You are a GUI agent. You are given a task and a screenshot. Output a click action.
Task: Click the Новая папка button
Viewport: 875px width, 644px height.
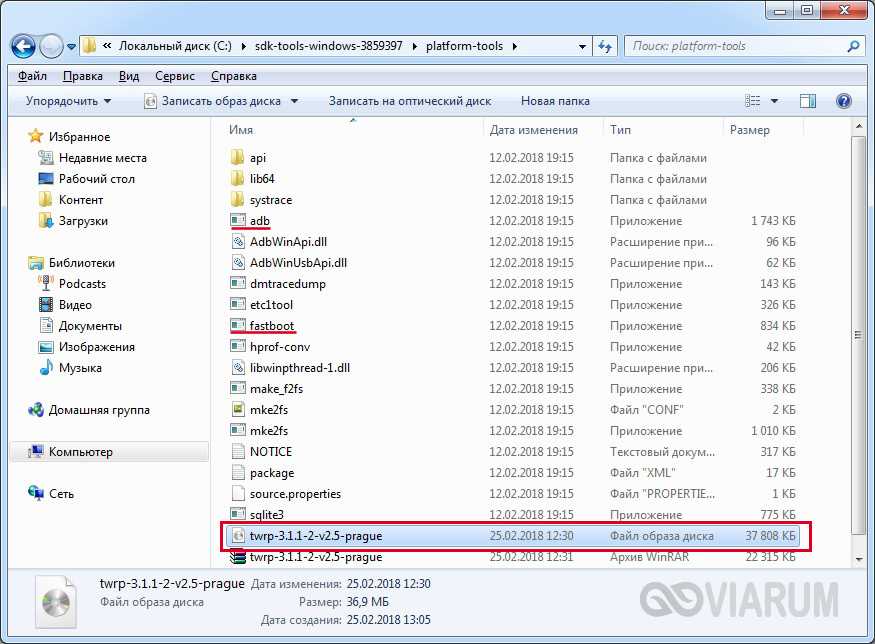coord(555,101)
